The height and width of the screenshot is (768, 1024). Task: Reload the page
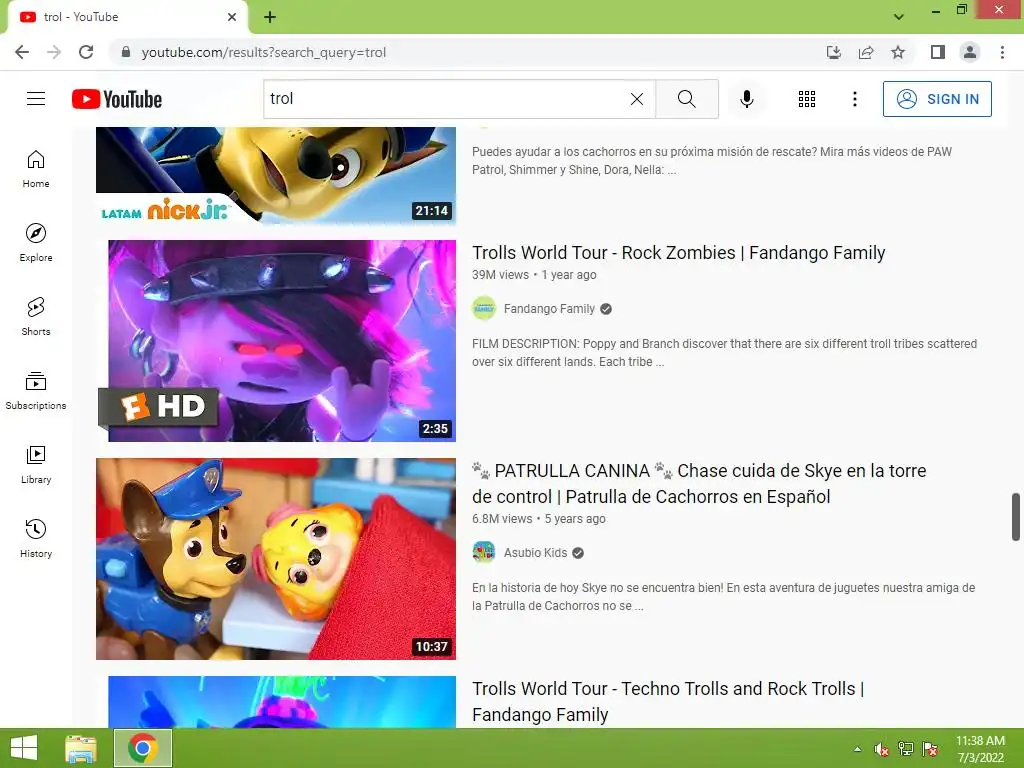(86, 52)
